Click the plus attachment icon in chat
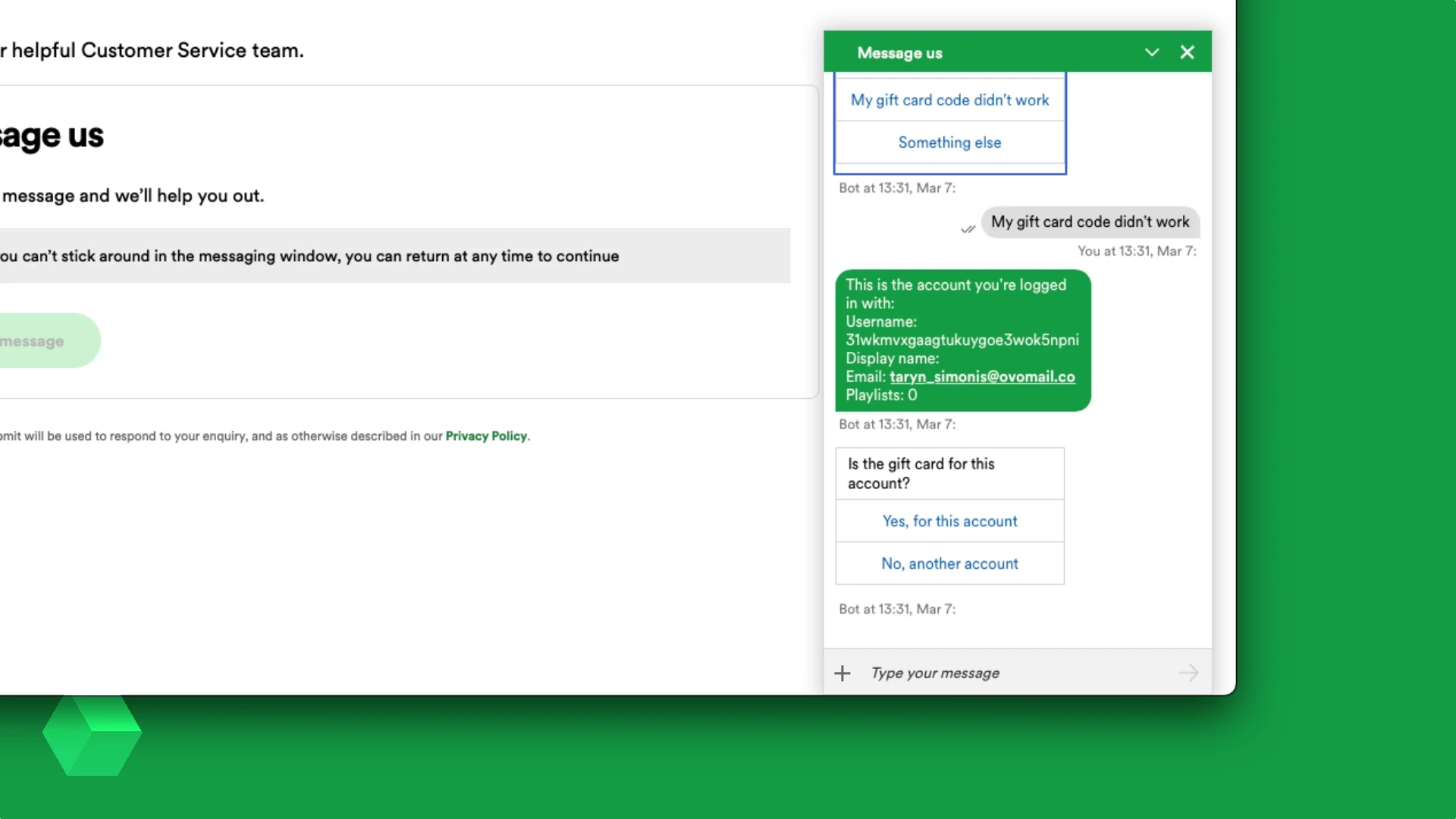 coord(843,673)
